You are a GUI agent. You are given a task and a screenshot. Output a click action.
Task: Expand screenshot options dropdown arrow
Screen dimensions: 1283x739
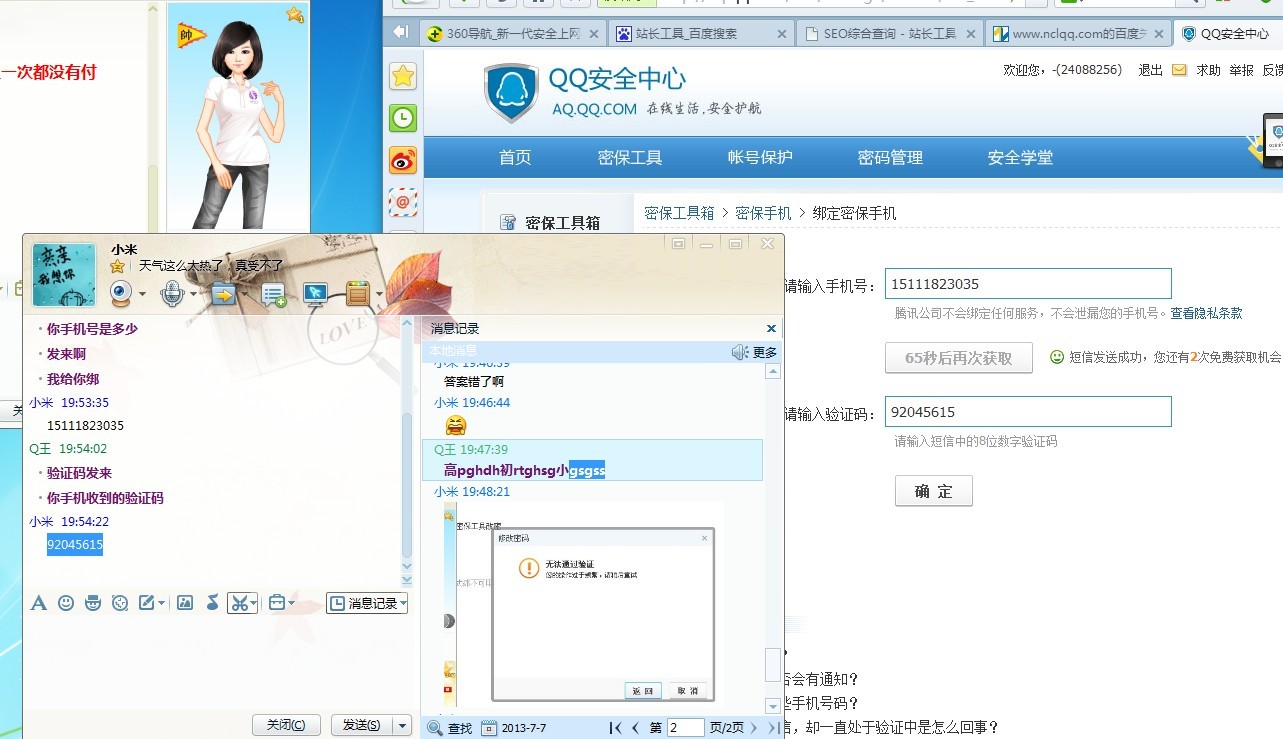coord(253,603)
